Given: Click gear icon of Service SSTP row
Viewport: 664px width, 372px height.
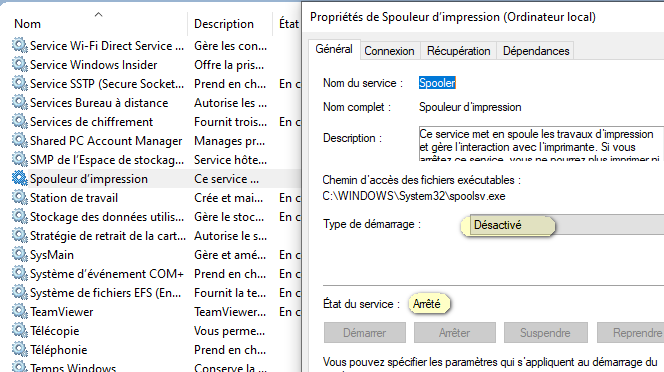Looking at the screenshot, I should (x=19, y=83).
